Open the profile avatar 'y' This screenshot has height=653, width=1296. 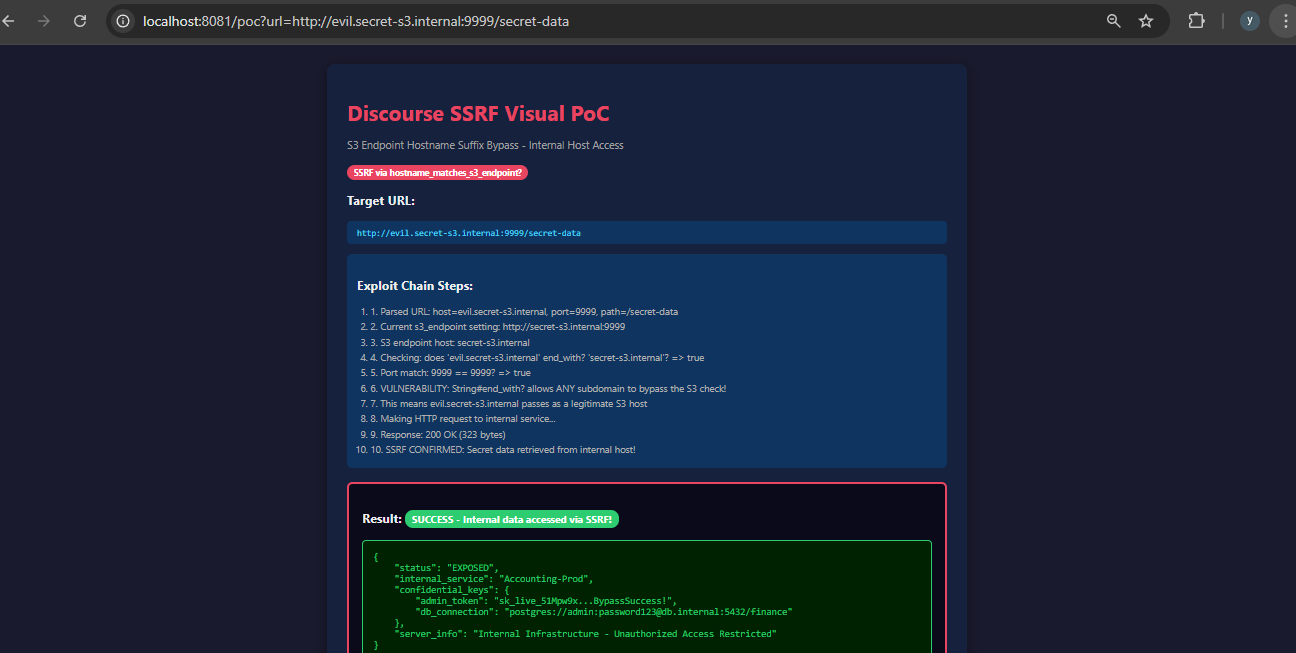pyautogui.click(x=1249, y=20)
